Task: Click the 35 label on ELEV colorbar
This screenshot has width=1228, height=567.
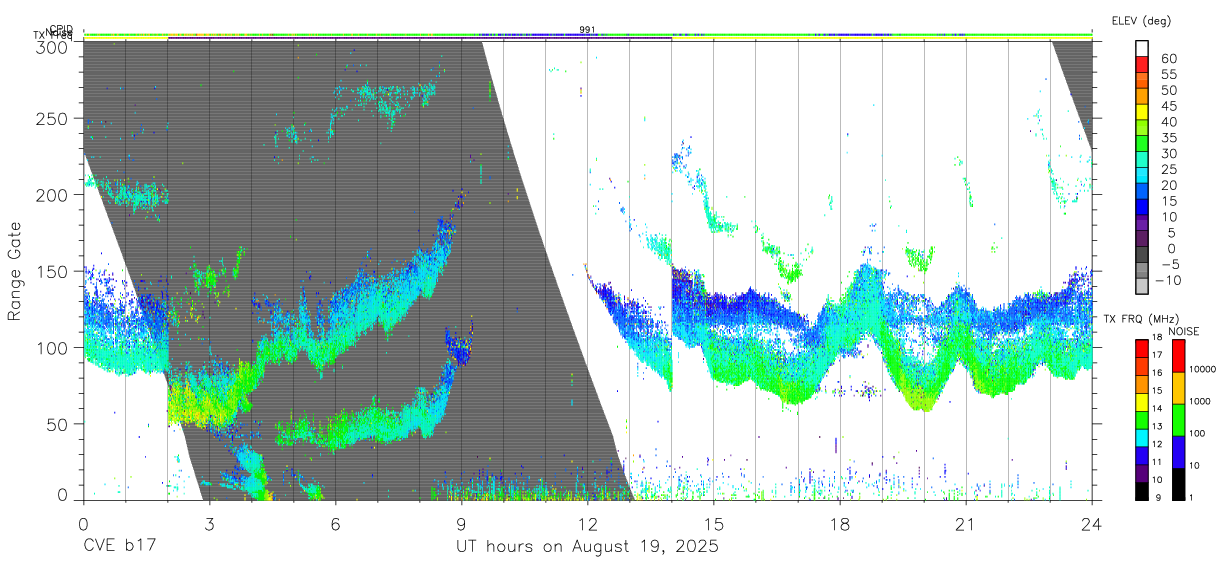Action: click(x=1169, y=138)
